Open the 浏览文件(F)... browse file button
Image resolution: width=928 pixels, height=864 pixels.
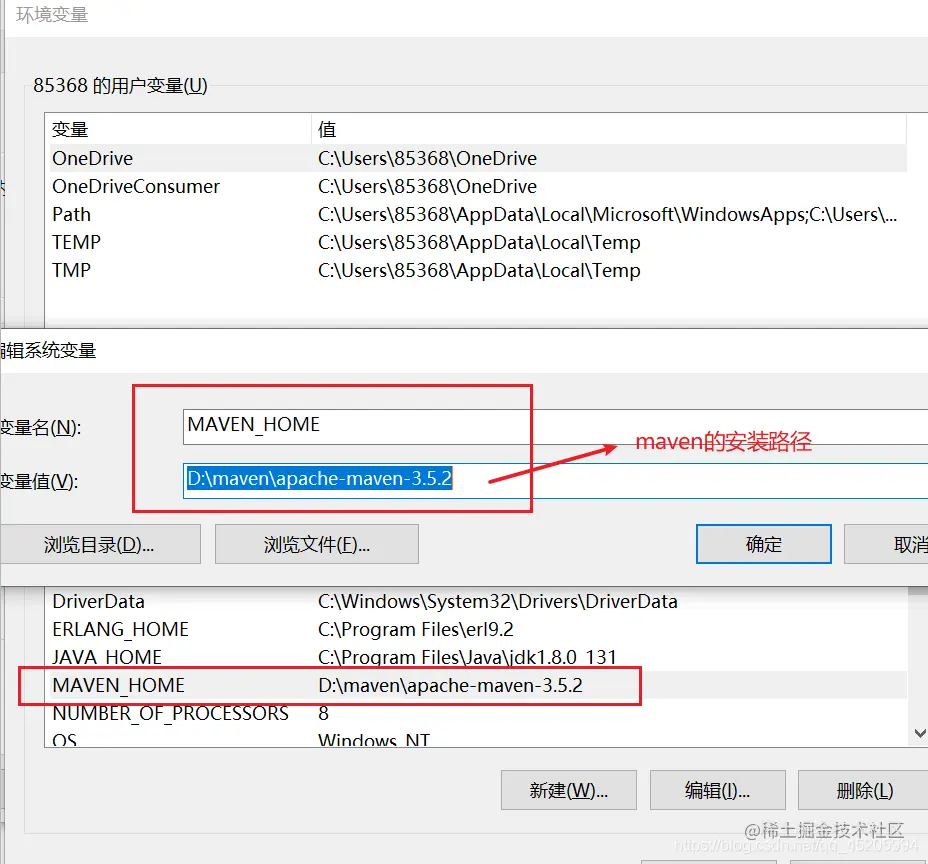pos(317,544)
